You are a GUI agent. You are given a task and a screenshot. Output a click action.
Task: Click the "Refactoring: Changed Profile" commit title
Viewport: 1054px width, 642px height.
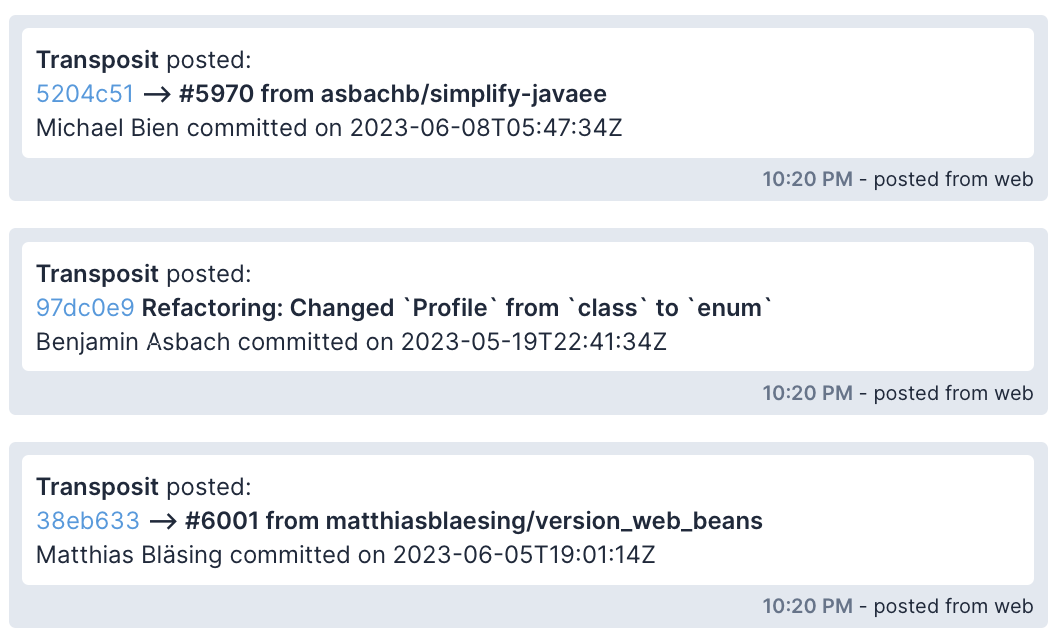[457, 308]
